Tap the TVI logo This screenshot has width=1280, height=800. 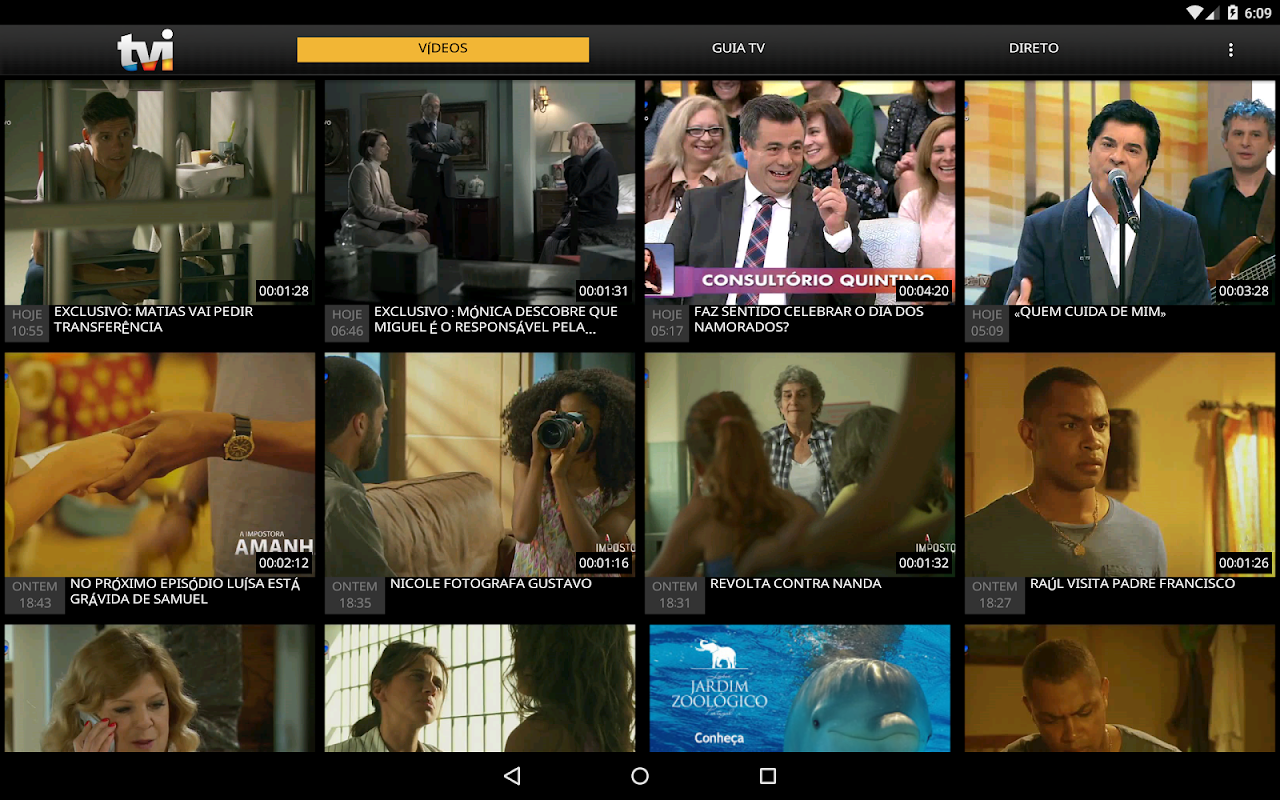(146, 50)
